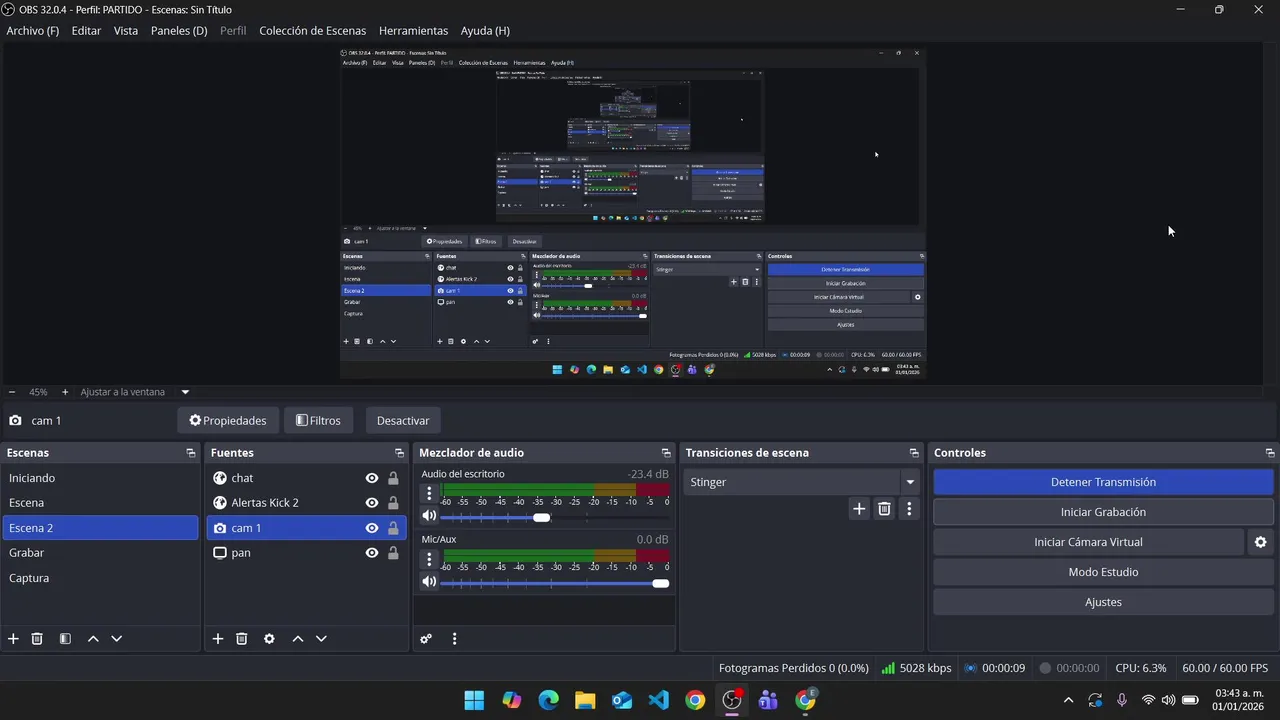Open File Explorer from the taskbar

point(585,700)
